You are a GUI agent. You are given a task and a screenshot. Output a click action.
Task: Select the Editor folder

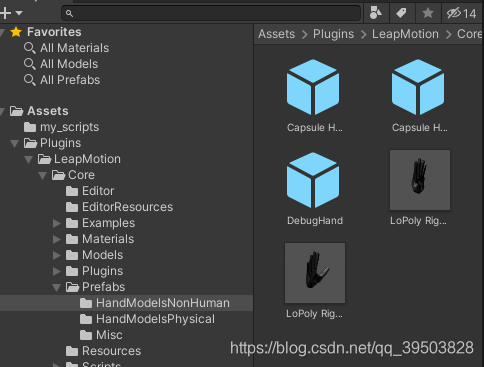98,191
